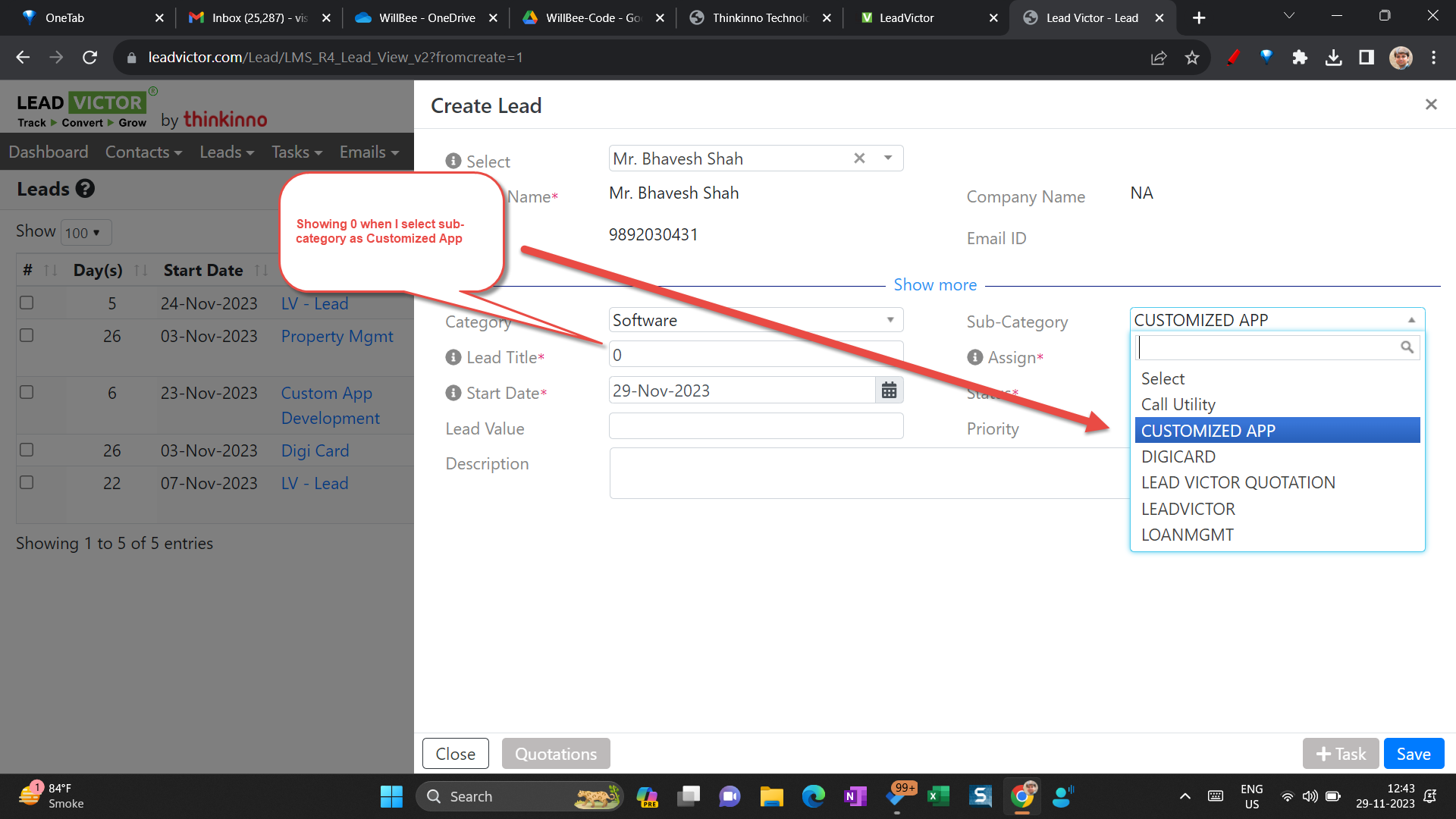Toggle the browser side panel icon
The width and height of the screenshot is (1456, 819).
coord(1367,58)
